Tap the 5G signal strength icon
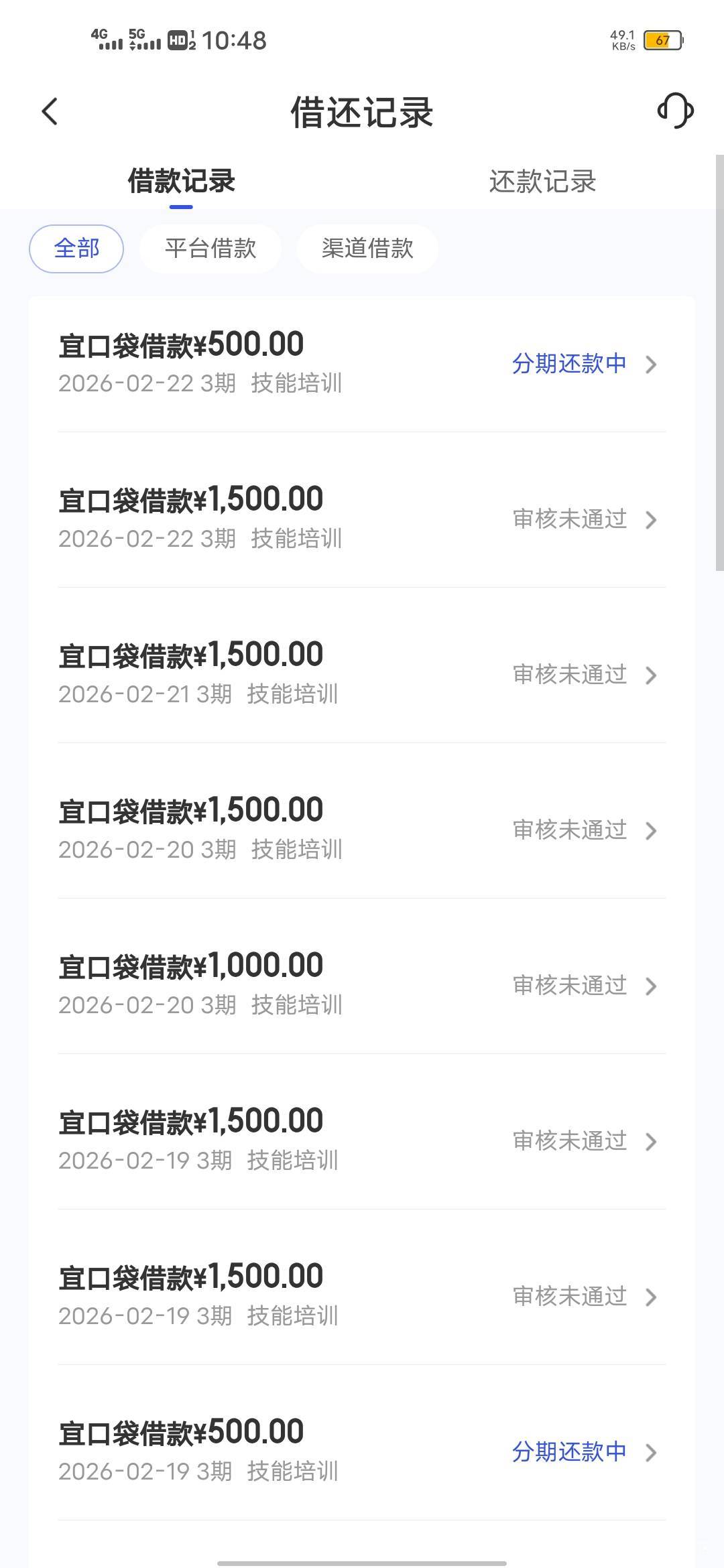 point(144,40)
